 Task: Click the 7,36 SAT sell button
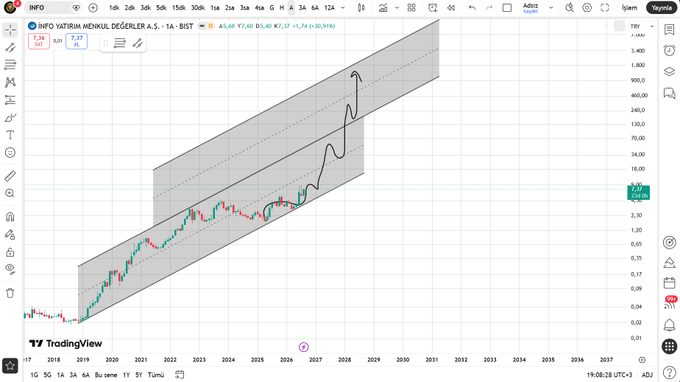[x=39, y=41]
